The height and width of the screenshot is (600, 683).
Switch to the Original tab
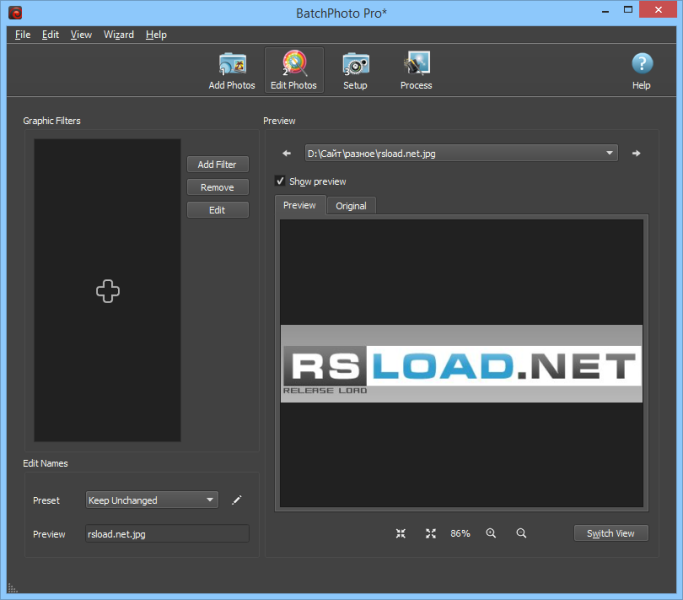pyautogui.click(x=351, y=206)
